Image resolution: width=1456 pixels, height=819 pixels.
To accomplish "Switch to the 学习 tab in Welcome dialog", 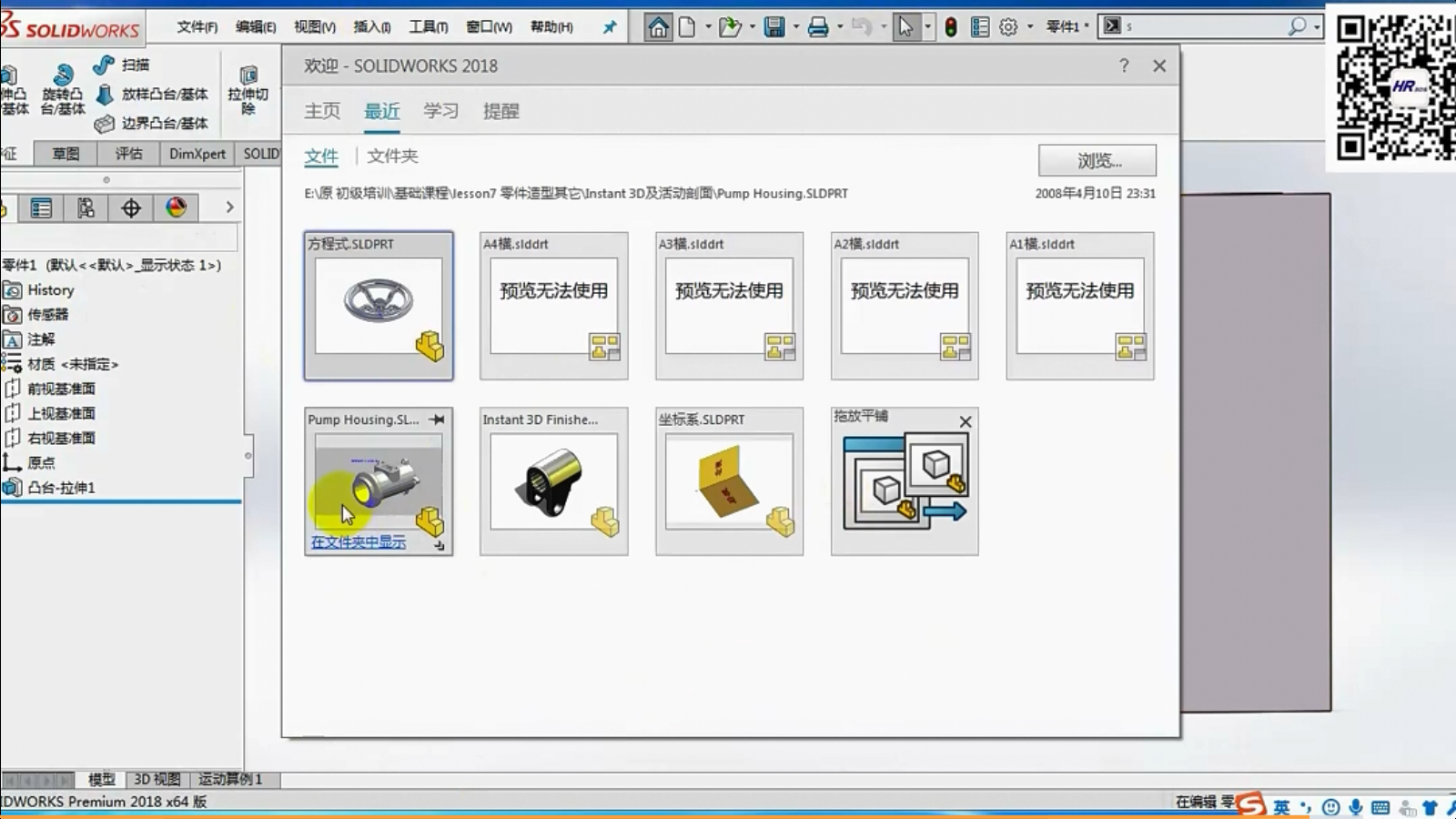I will (x=440, y=111).
